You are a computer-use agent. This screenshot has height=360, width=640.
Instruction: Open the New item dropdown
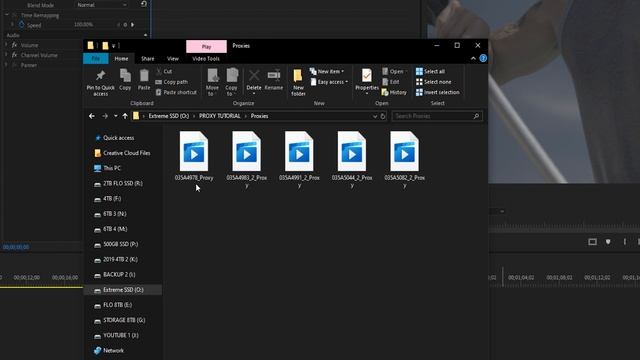(327, 71)
